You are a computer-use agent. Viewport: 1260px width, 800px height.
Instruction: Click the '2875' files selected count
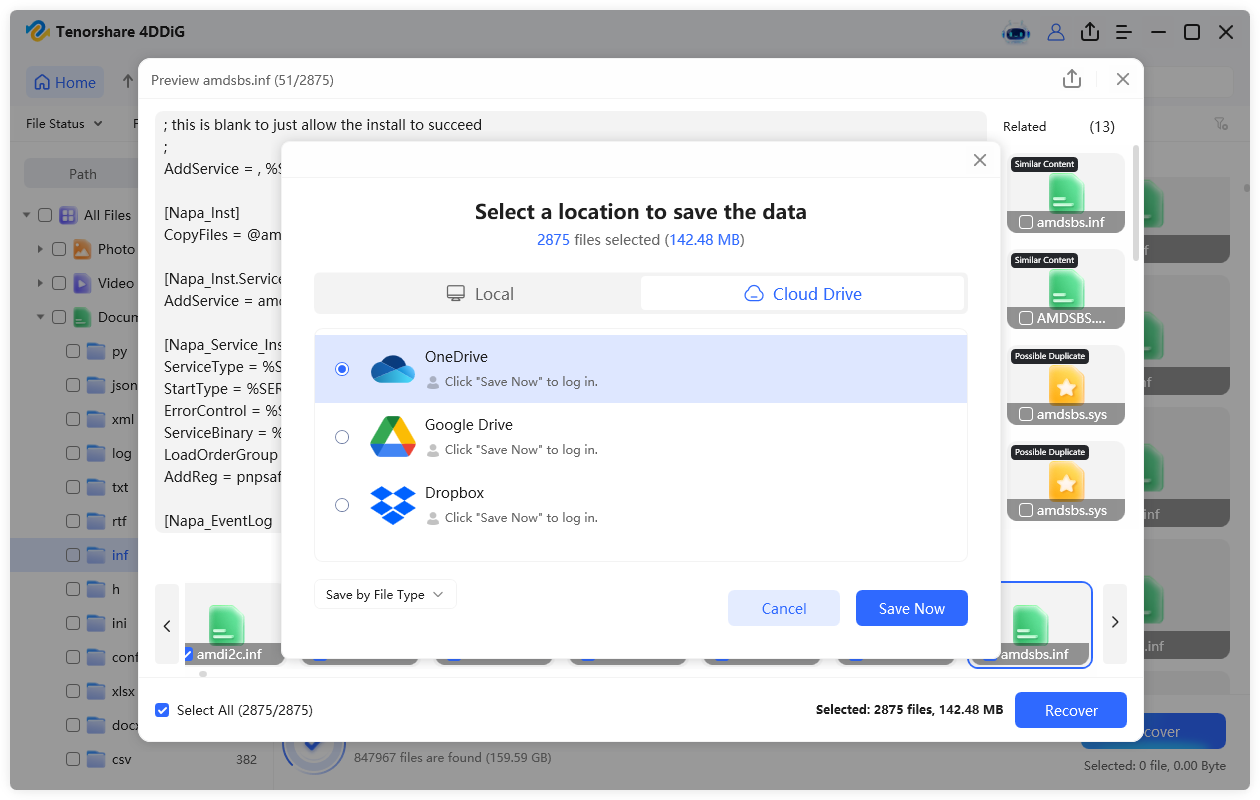(x=553, y=240)
